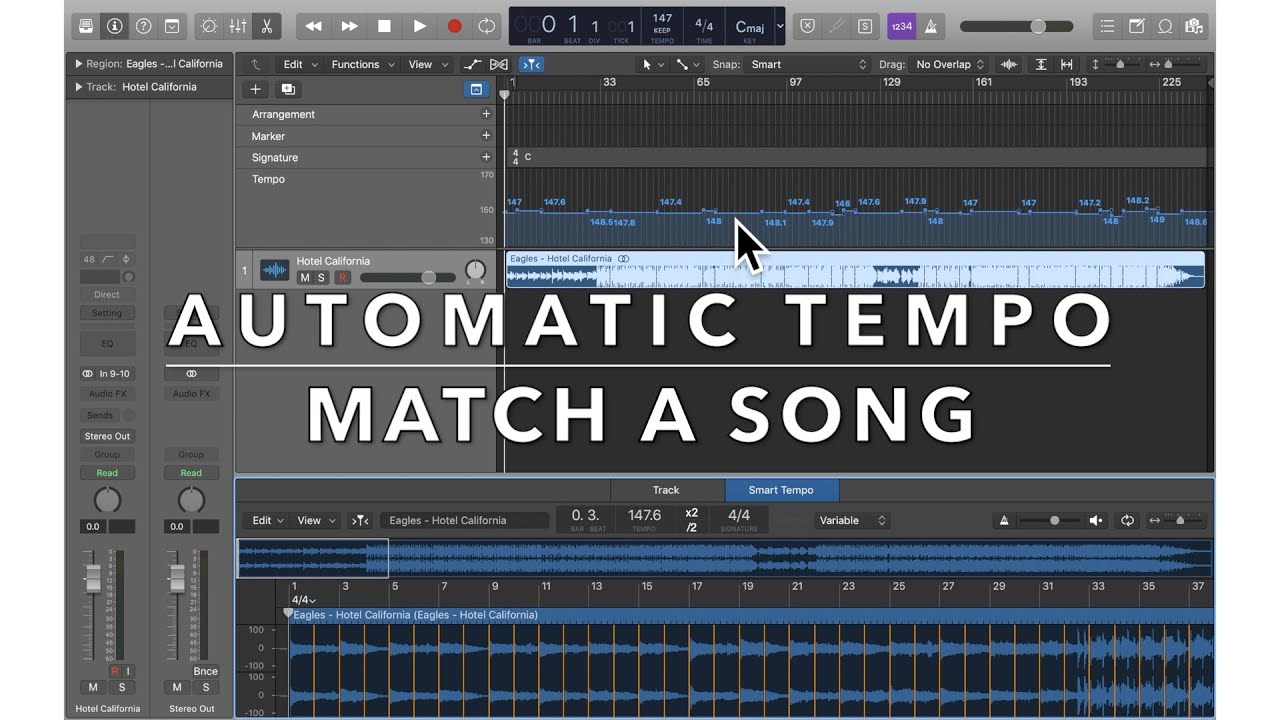1280x720 pixels.
Task: Open the Library panel button
Action: coord(86,26)
